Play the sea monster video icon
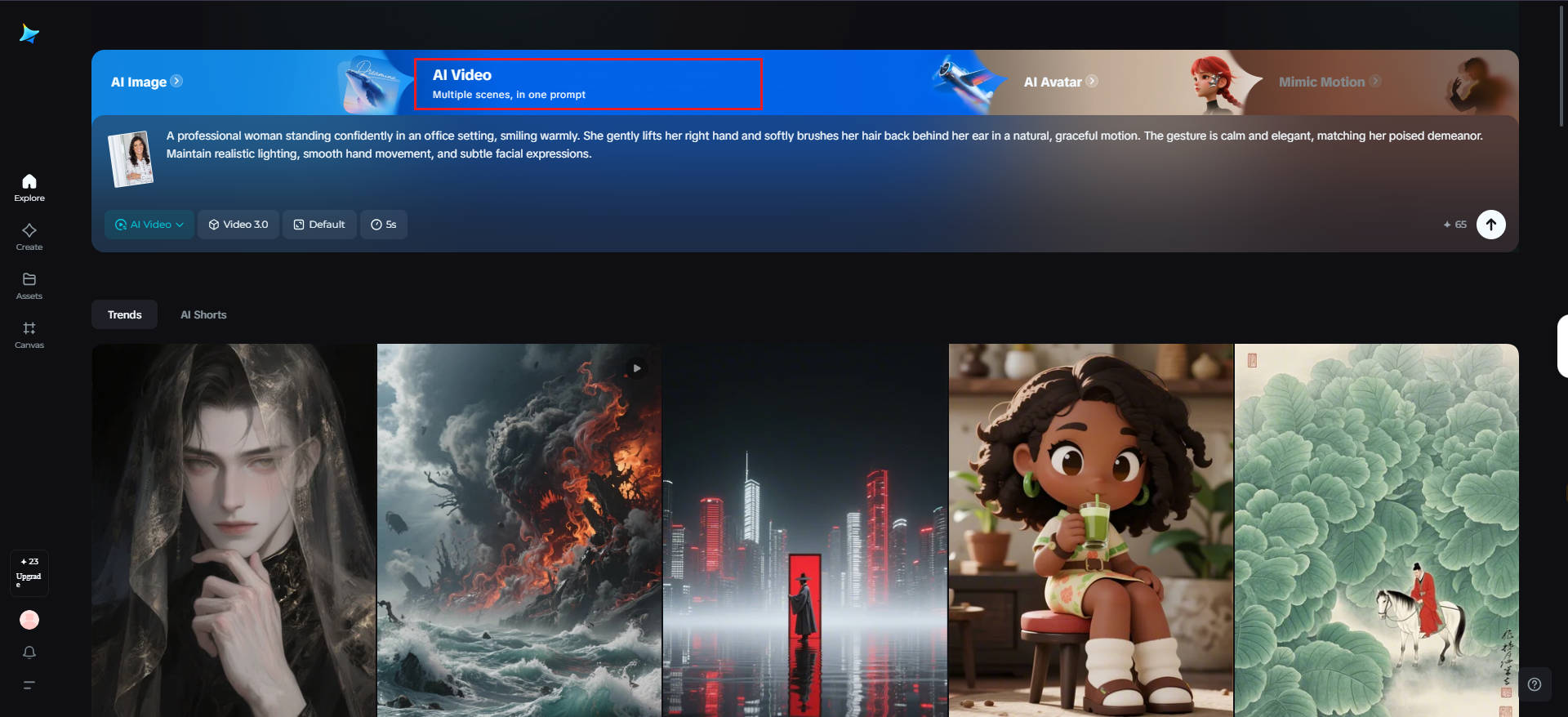This screenshot has width=1568, height=717. tap(637, 368)
